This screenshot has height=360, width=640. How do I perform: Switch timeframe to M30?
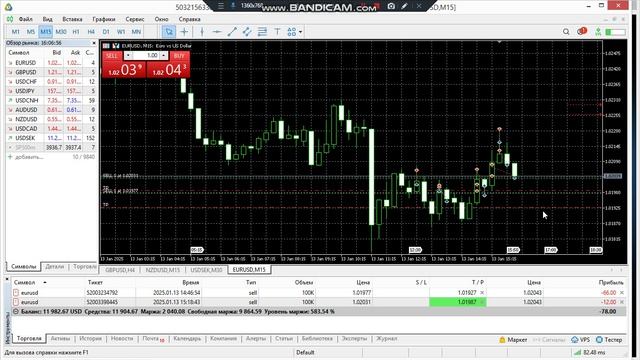coord(61,32)
